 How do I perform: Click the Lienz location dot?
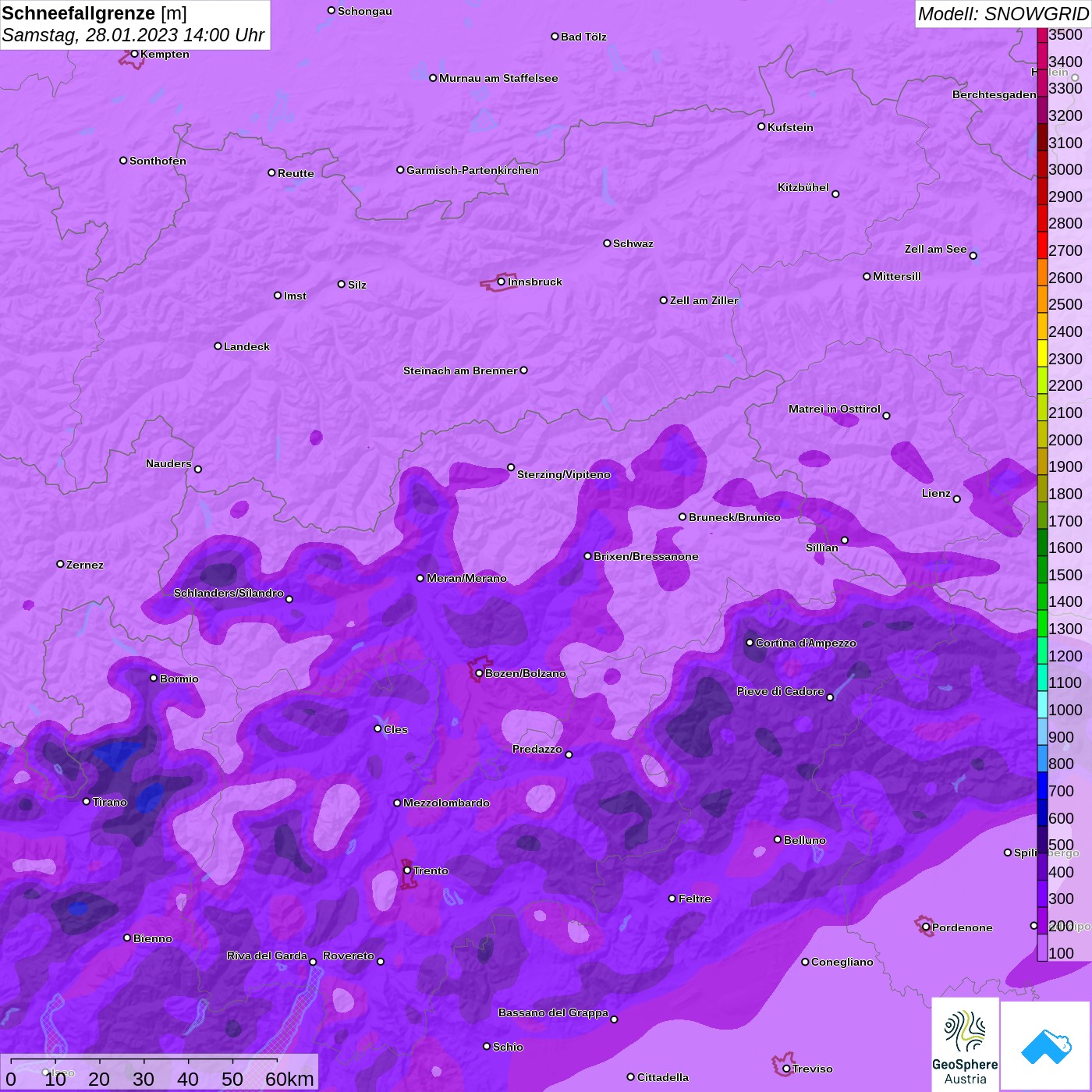pyautogui.click(x=957, y=499)
